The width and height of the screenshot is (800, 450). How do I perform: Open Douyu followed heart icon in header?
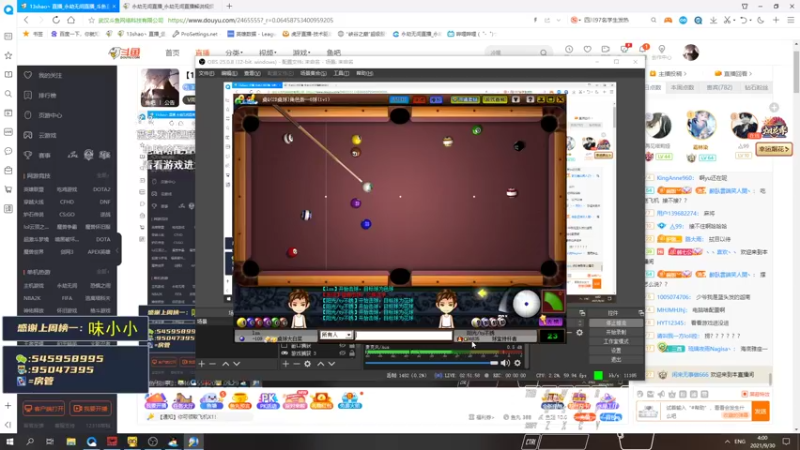[587, 49]
